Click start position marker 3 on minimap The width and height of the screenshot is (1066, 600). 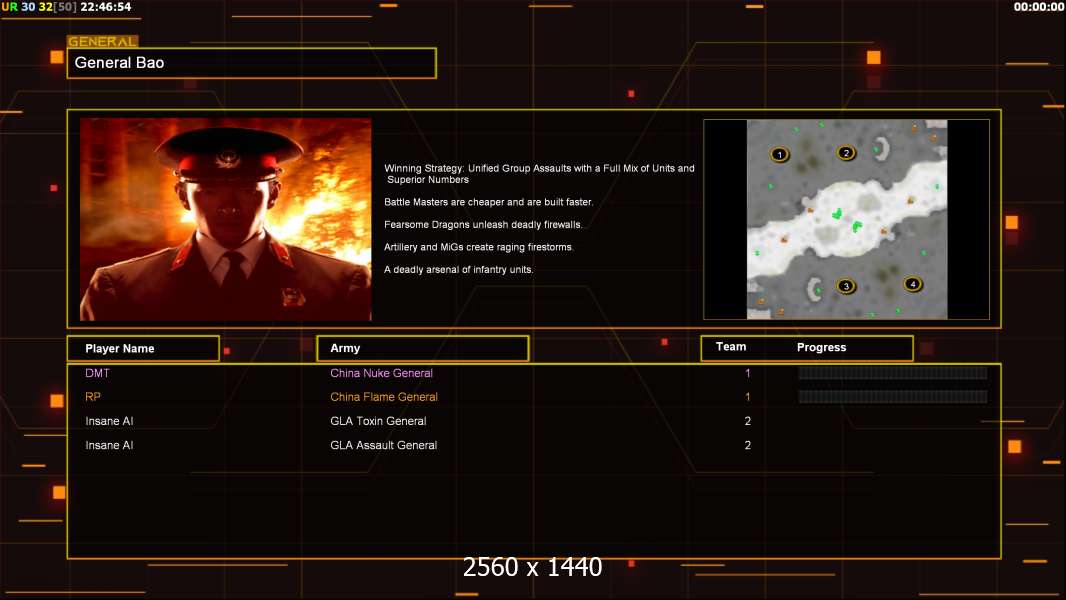tap(846, 286)
